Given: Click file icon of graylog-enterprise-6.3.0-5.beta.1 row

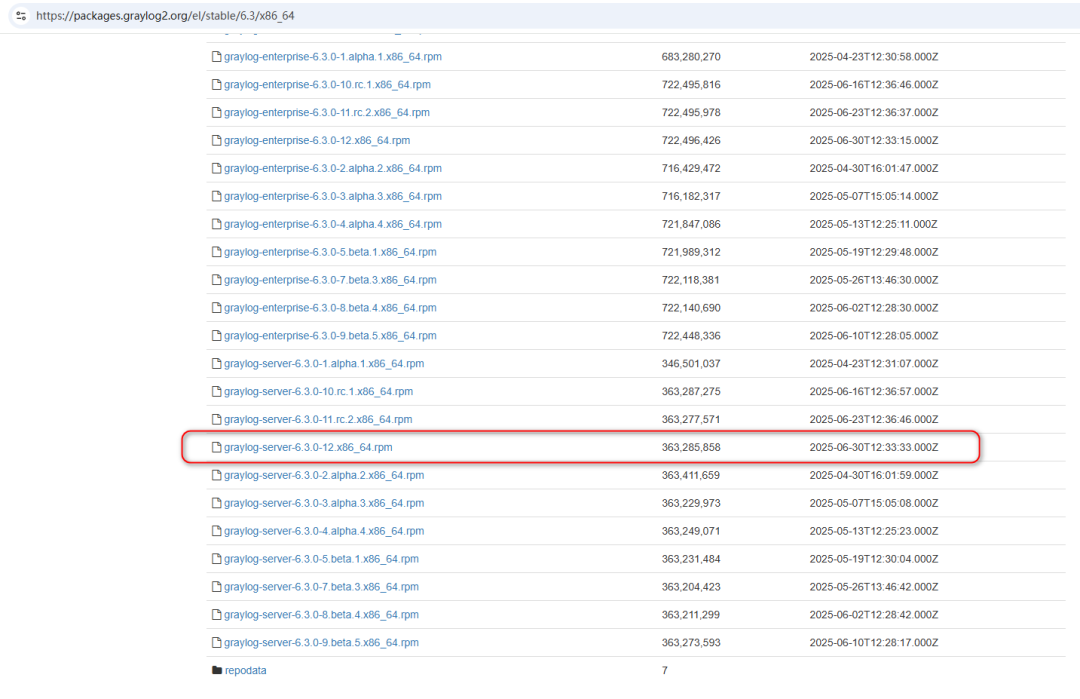Looking at the screenshot, I should tap(216, 252).
